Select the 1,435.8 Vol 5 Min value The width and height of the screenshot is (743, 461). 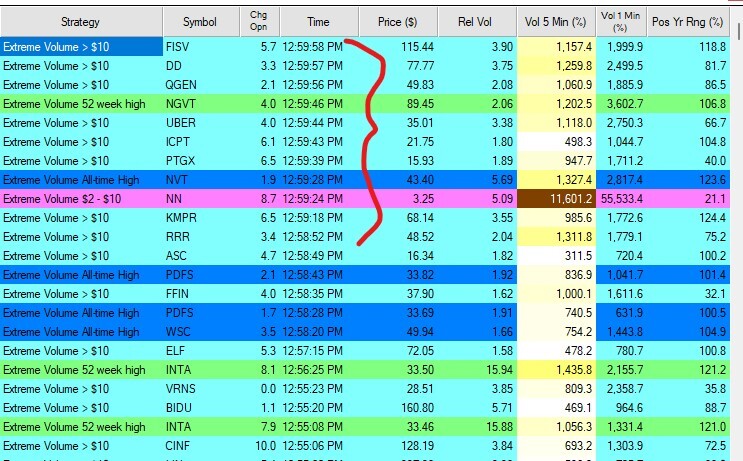pos(574,370)
